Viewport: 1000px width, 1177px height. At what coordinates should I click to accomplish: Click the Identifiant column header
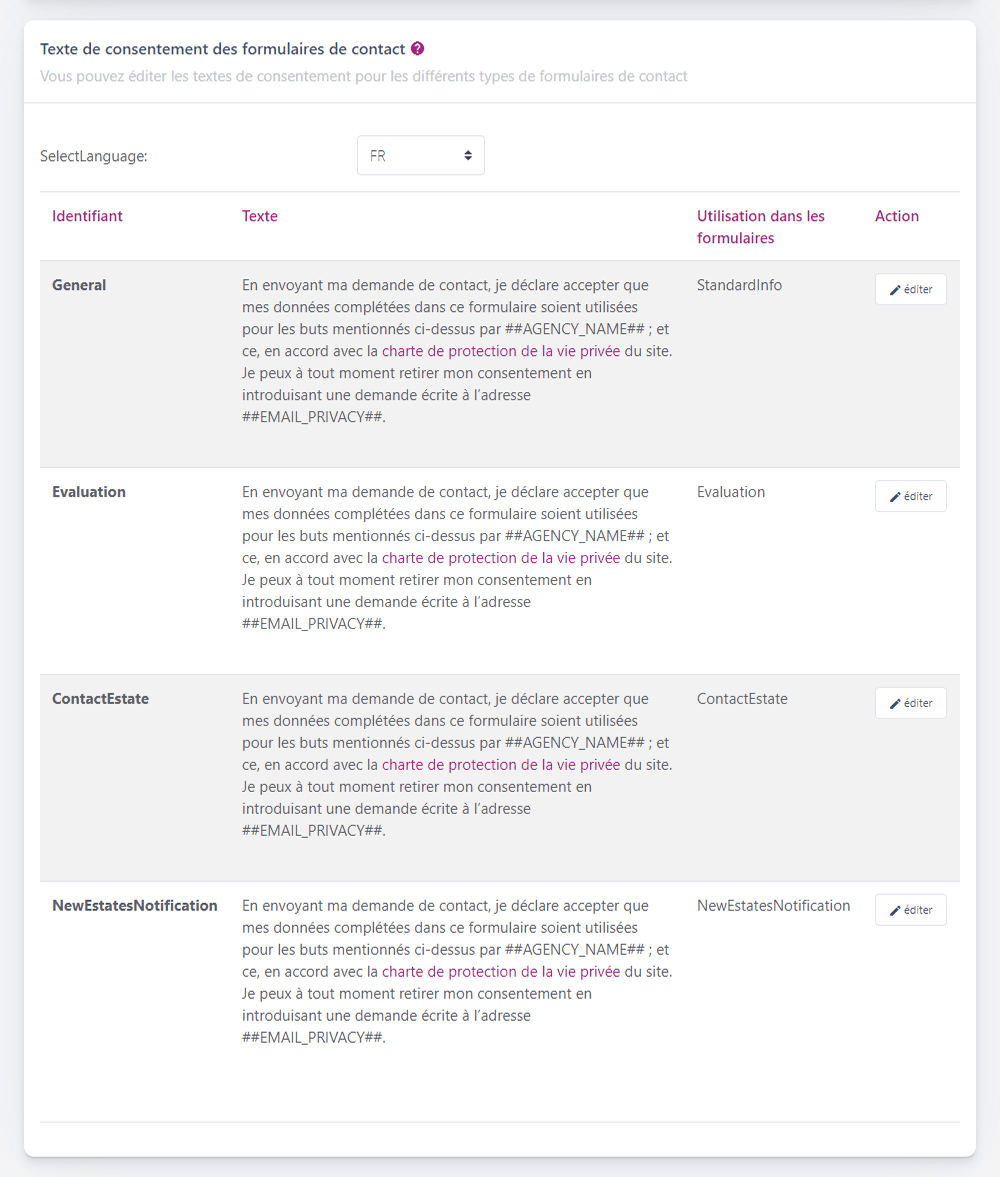87,216
